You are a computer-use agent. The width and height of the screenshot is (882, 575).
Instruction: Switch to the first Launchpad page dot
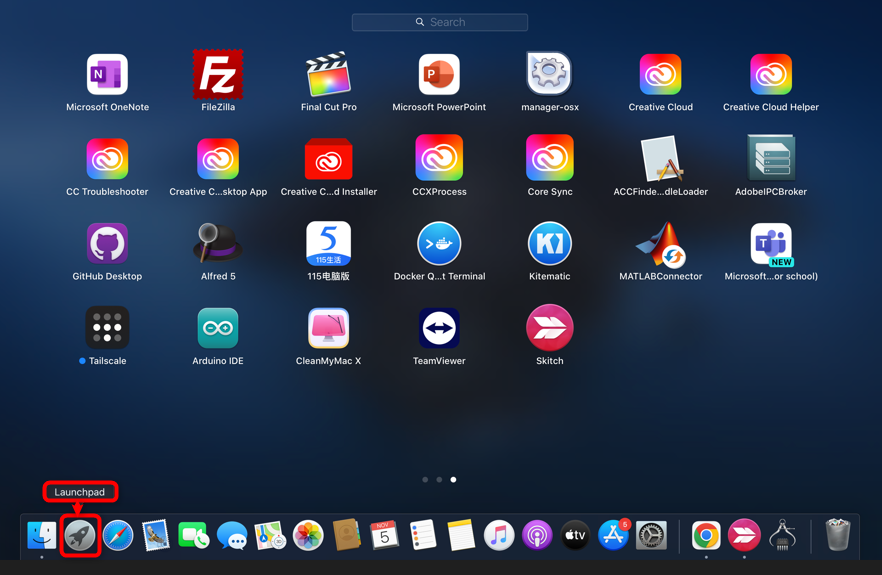pyautogui.click(x=425, y=480)
